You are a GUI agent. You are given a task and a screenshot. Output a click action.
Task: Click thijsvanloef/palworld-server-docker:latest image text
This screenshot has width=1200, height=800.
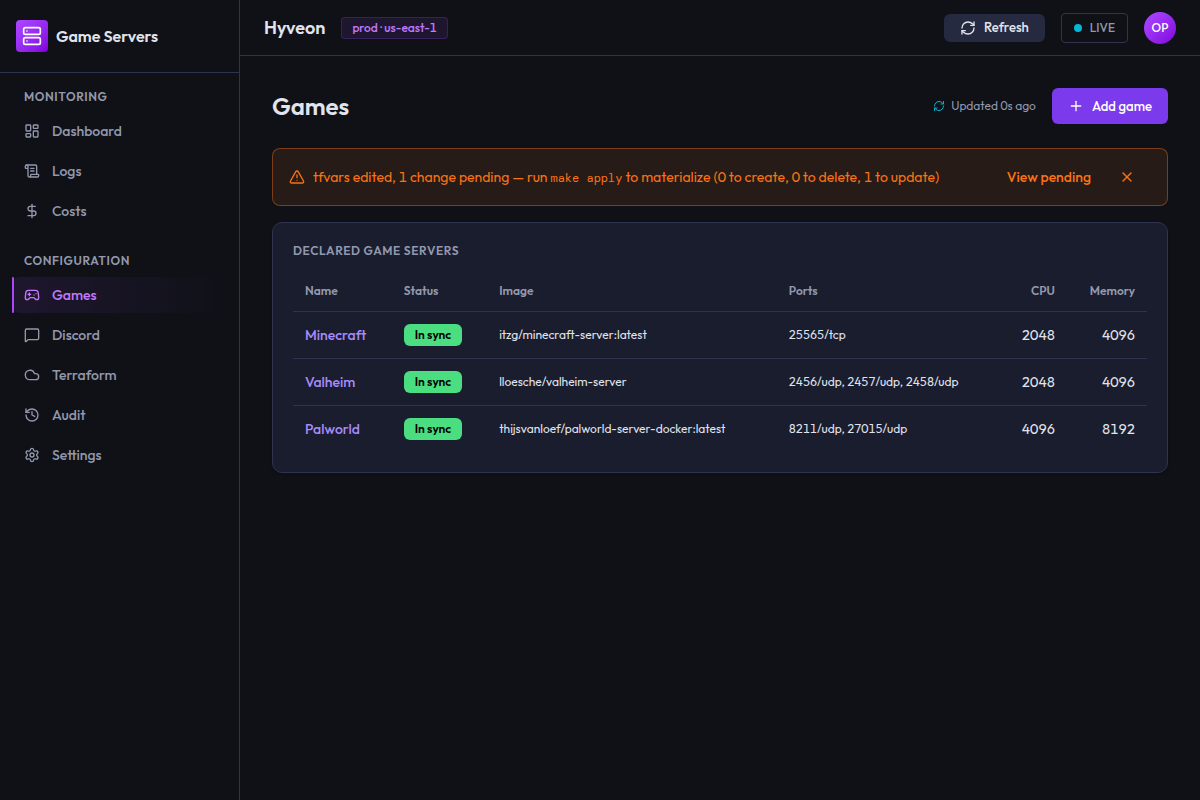(612, 429)
